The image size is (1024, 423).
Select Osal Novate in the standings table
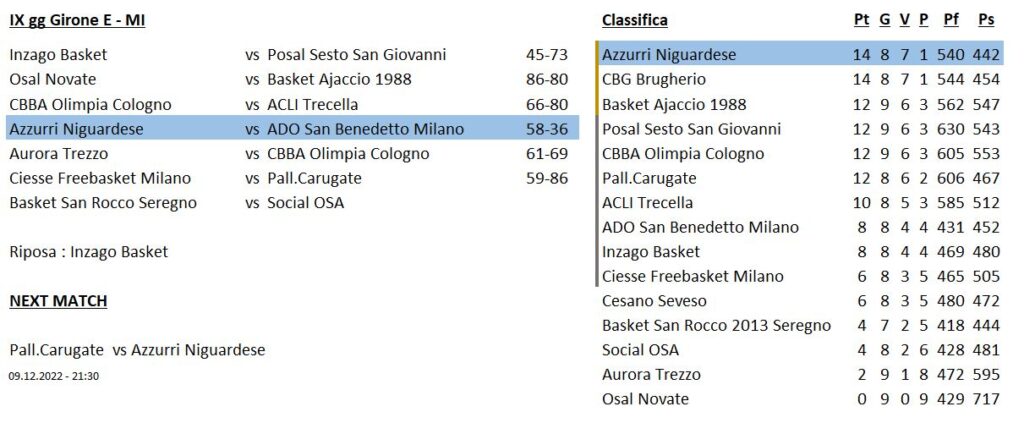click(x=645, y=399)
